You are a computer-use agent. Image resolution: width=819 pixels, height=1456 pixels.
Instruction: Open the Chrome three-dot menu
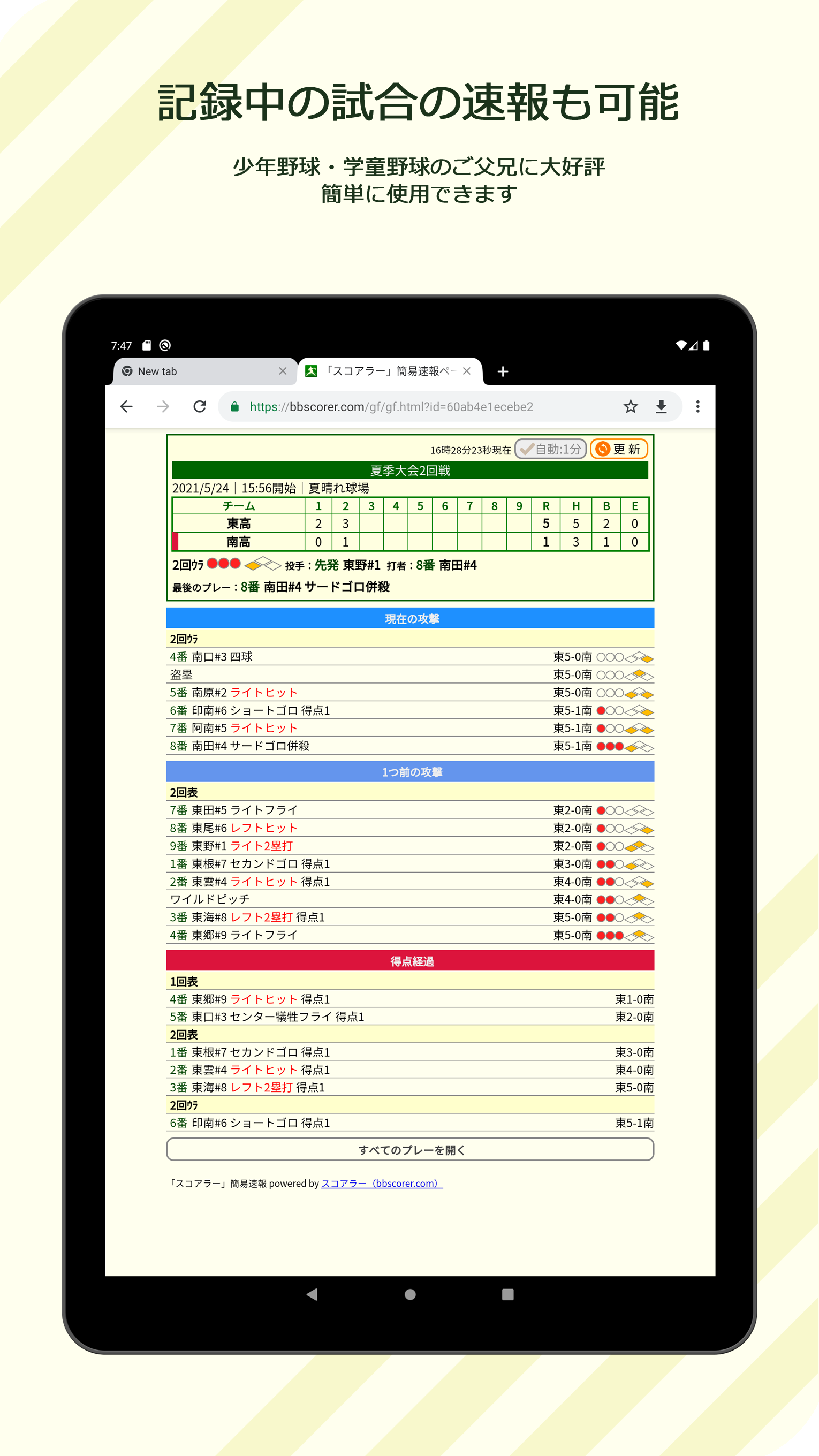point(698,406)
